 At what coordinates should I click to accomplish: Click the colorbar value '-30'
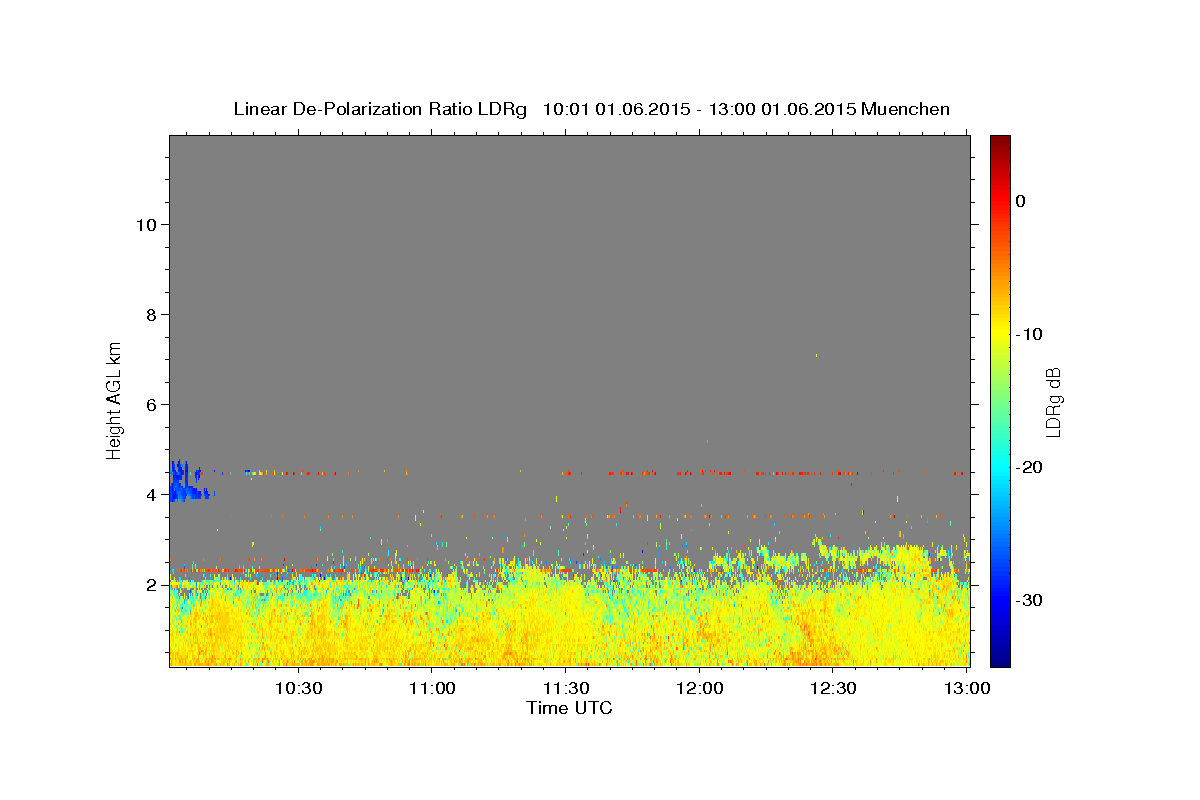pyautogui.click(x=1029, y=600)
